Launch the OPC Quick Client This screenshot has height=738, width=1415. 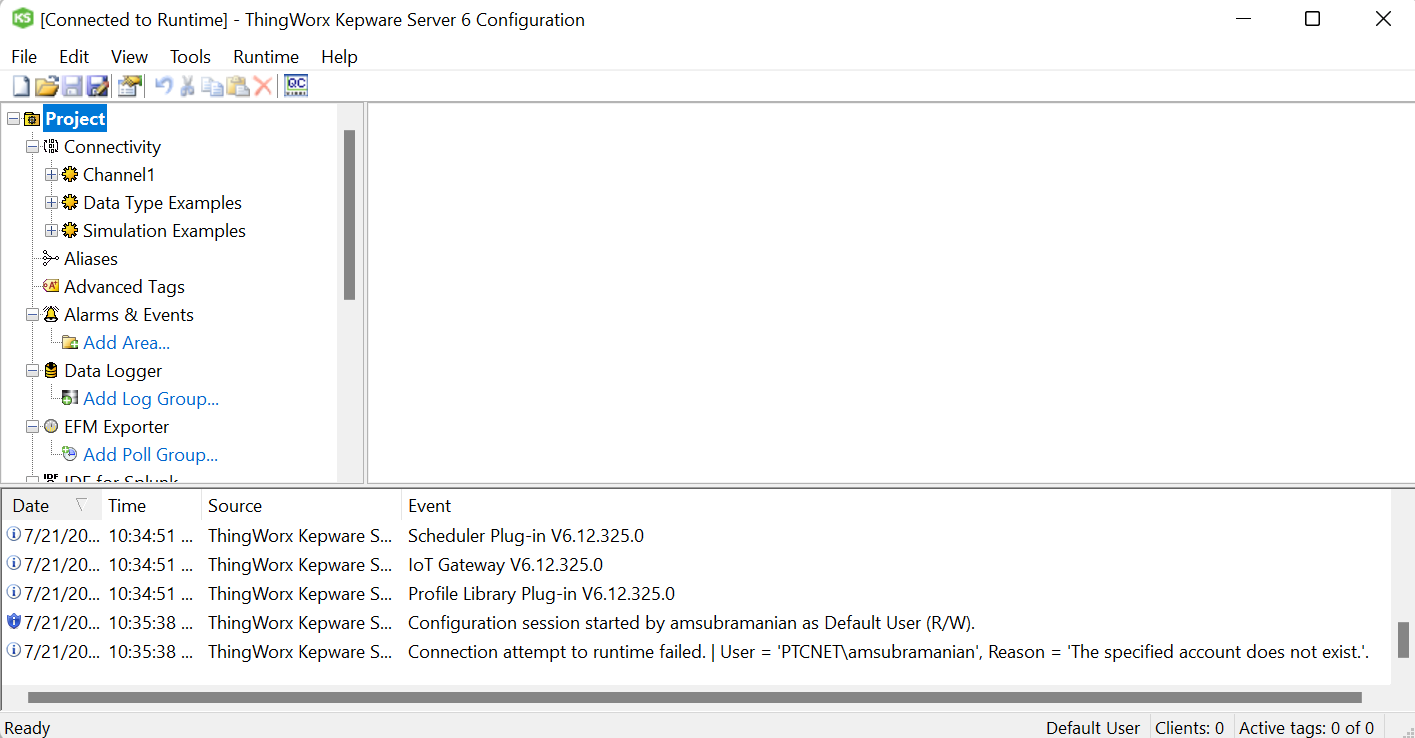click(x=294, y=86)
